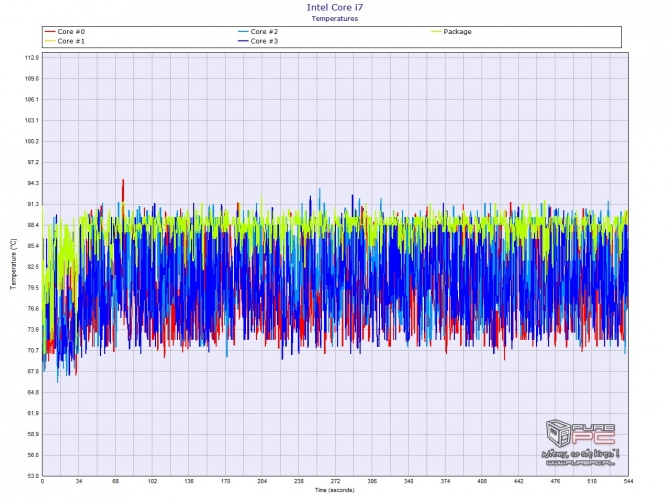Click the Package legend entry

452,32
